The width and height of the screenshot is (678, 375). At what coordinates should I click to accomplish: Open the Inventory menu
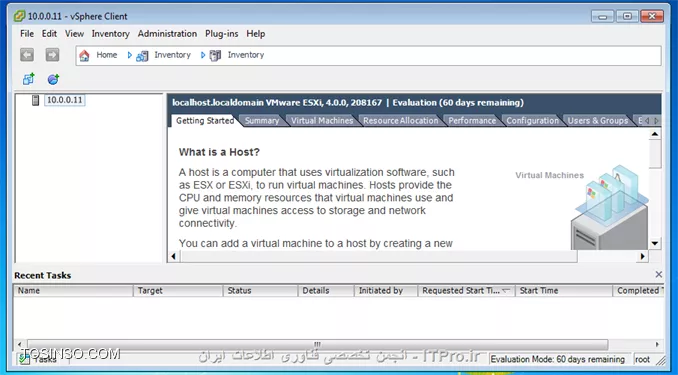point(110,34)
